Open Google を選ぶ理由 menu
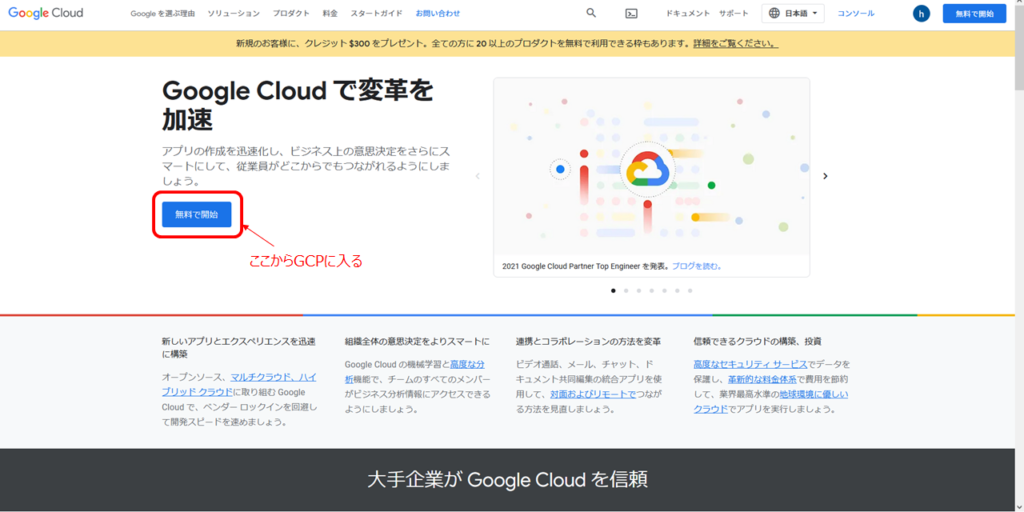This screenshot has height=512, width=1024. 162,14
